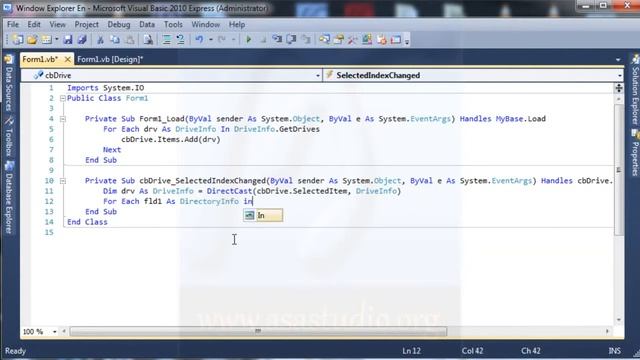Start Debugging with the green play icon
The image size is (640, 360).
(x=248, y=40)
